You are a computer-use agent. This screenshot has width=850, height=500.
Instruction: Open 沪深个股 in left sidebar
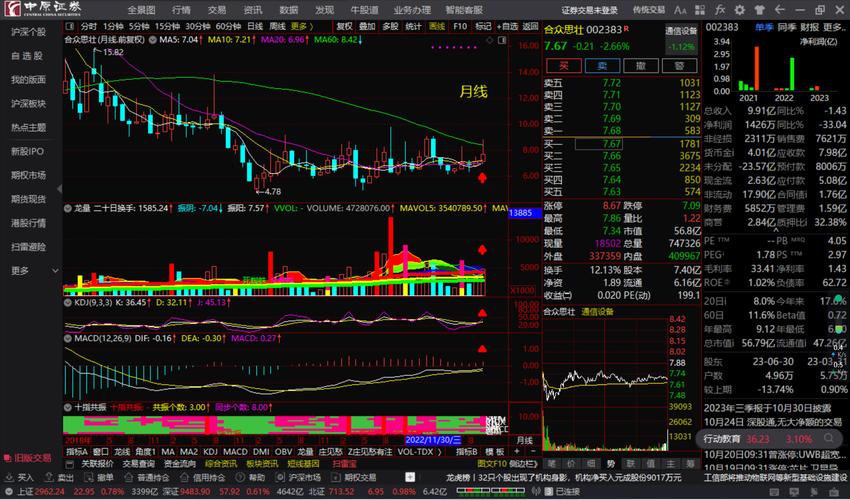coord(29,32)
